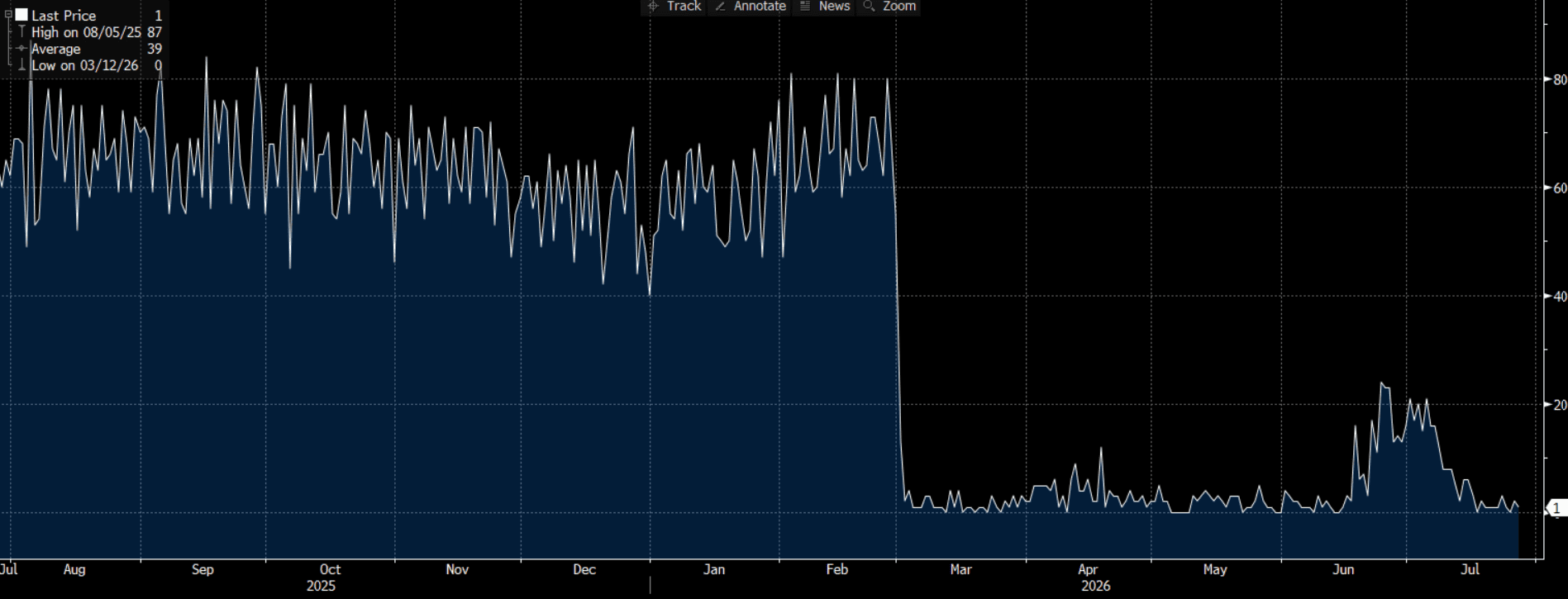The height and width of the screenshot is (599, 1568).
Task: Click the "40" label on the price axis
Action: tap(1560, 297)
